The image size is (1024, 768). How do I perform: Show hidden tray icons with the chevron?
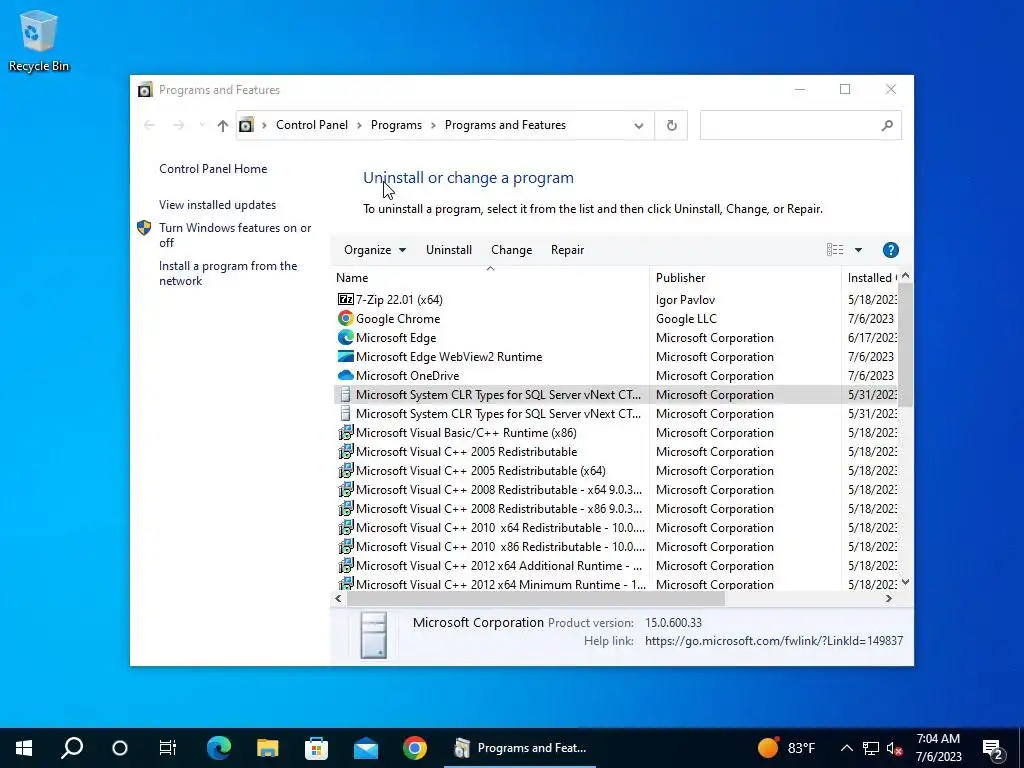click(846, 748)
